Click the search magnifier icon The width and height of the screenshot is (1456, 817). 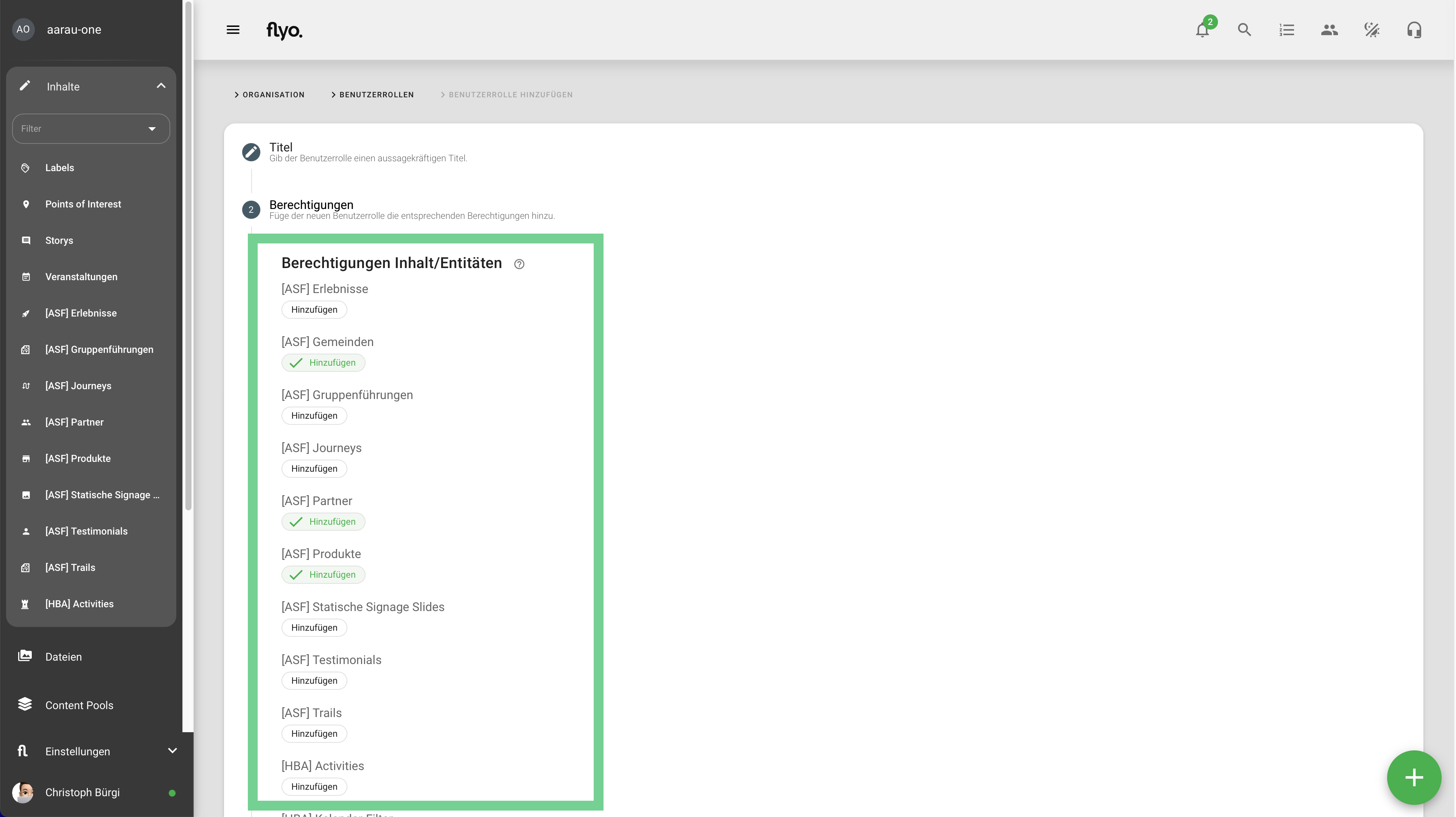point(1244,30)
